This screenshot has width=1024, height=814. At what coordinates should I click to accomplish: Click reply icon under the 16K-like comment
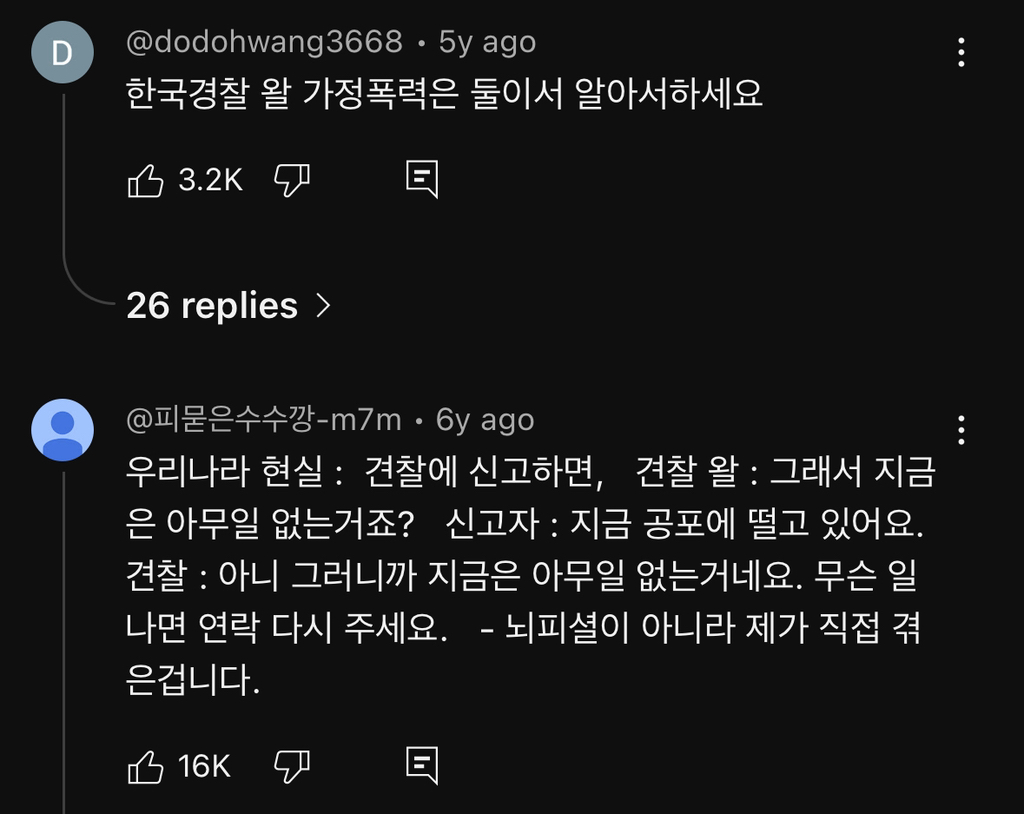pyautogui.click(x=421, y=766)
